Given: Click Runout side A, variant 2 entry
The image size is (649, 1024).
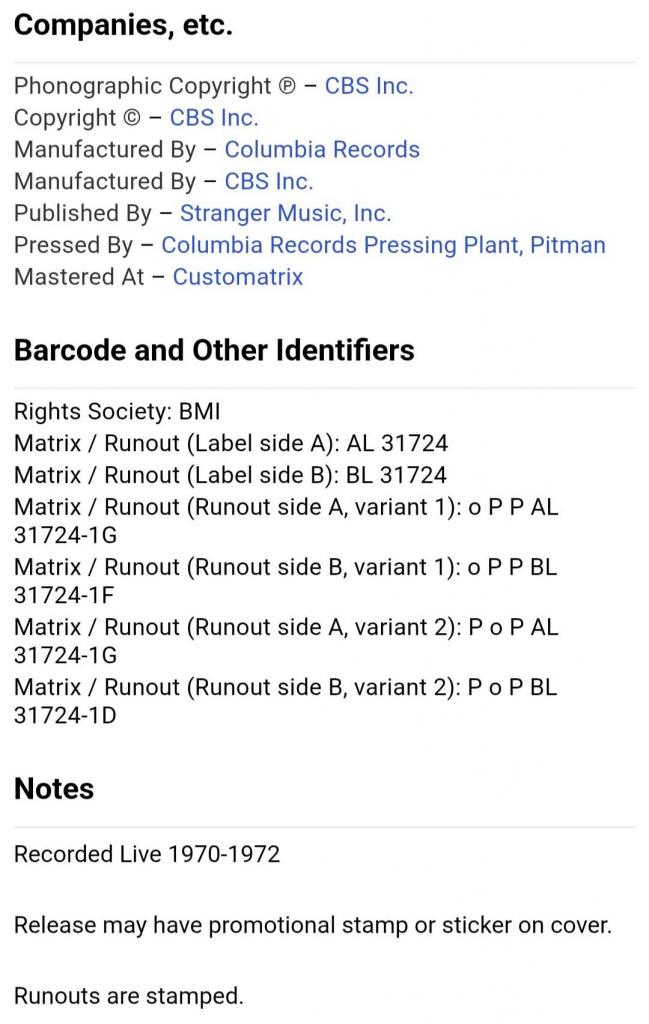Looking at the screenshot, I should coord(285,641).
